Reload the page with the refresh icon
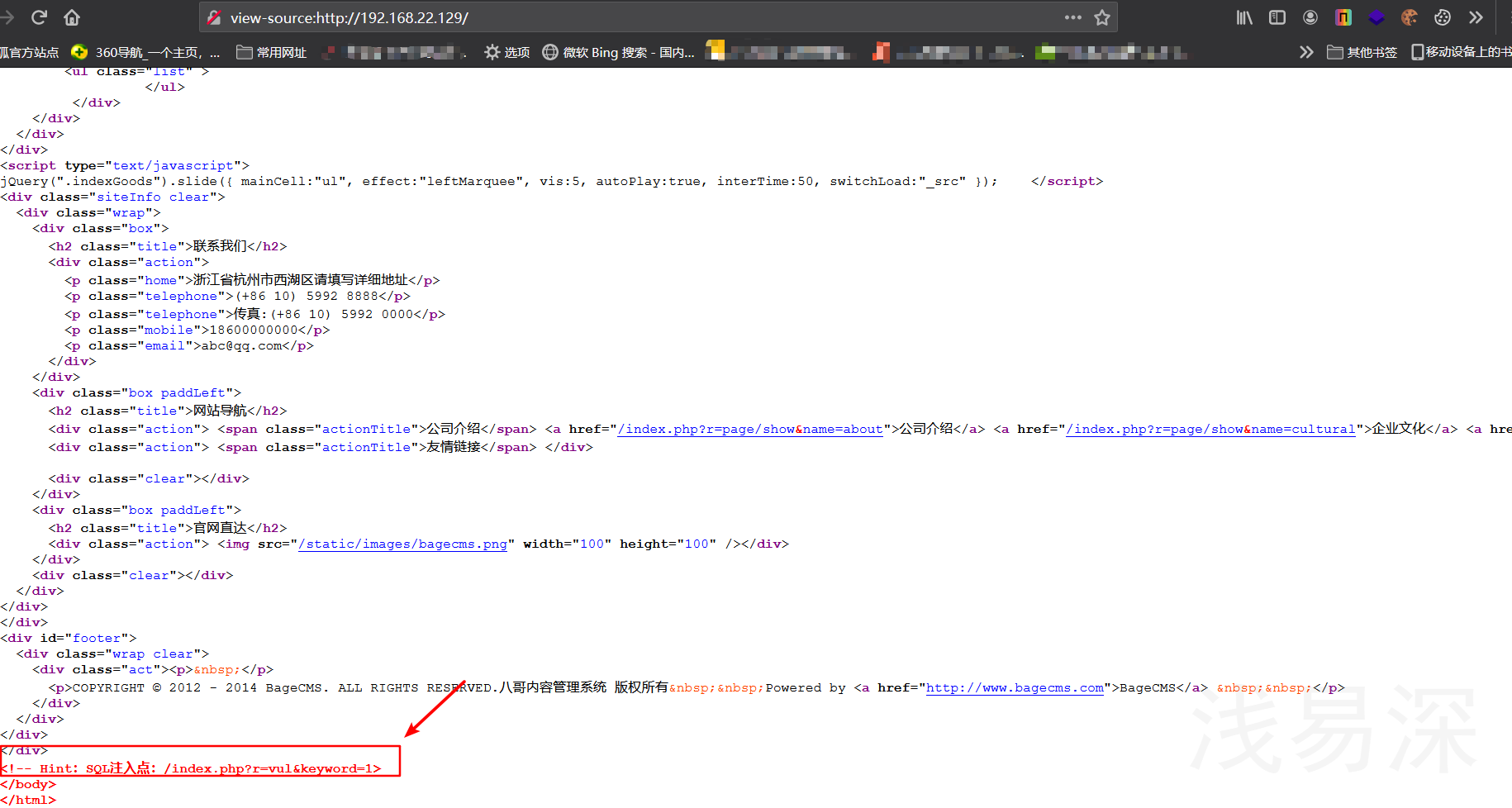1512x808 pixels. tap(39, 17)
